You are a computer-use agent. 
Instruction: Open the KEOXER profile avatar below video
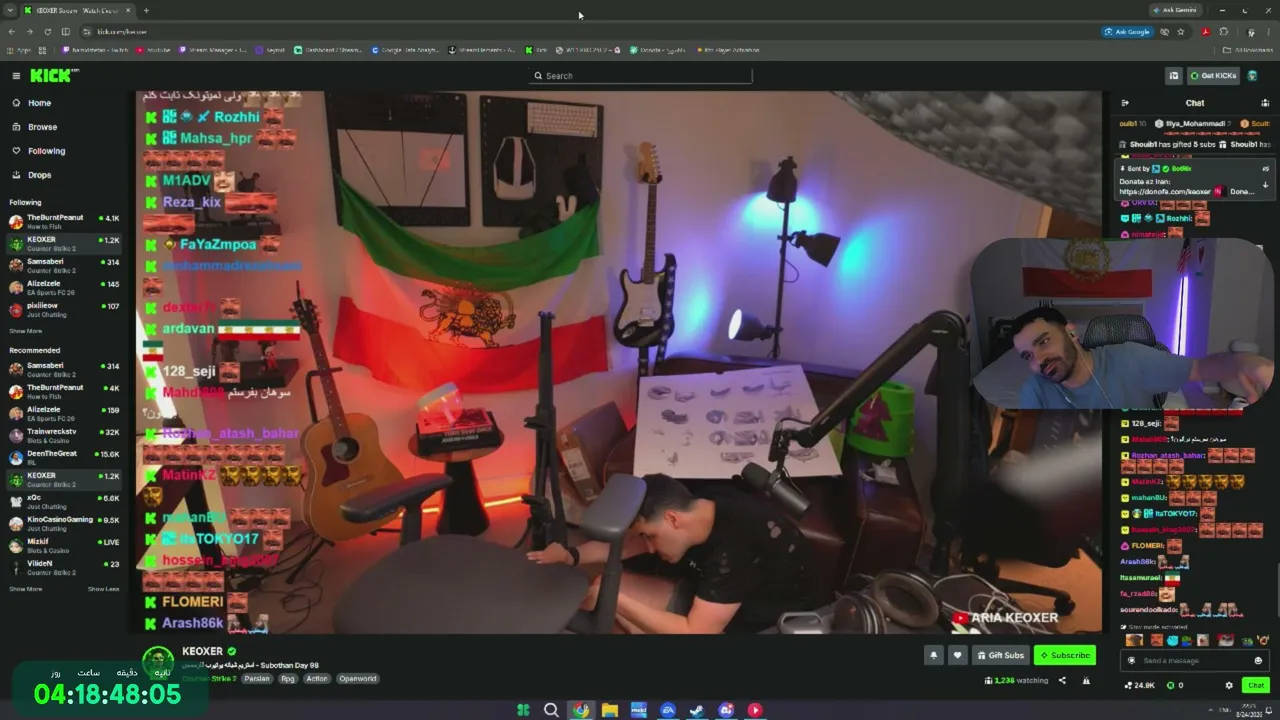tap(158, 662)
